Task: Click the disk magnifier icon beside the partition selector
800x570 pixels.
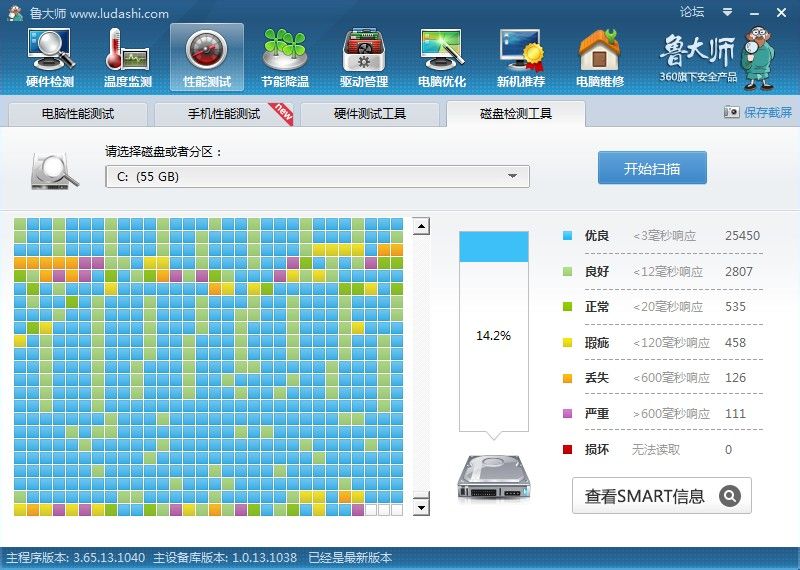Action: (x=55, y=172)
